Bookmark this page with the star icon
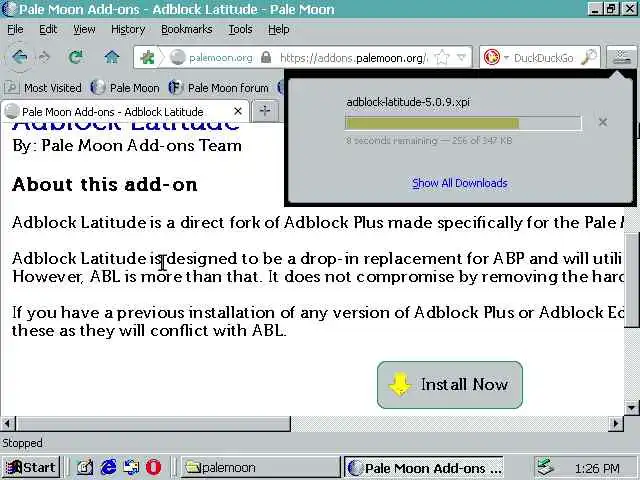The image size is (640, 480). 442,58
